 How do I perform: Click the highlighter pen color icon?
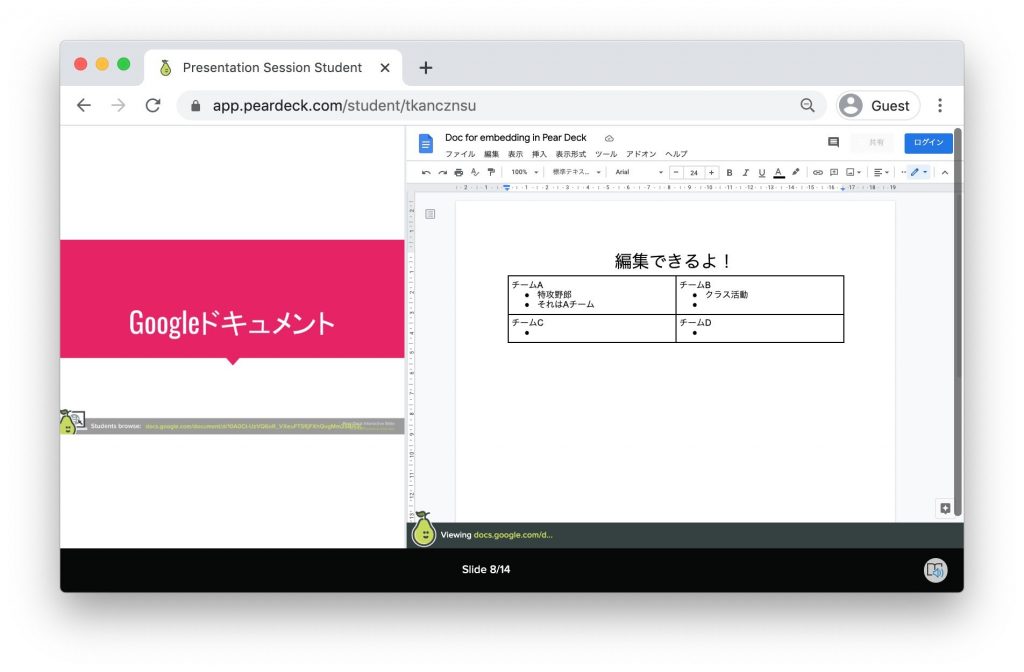point(795,172)
